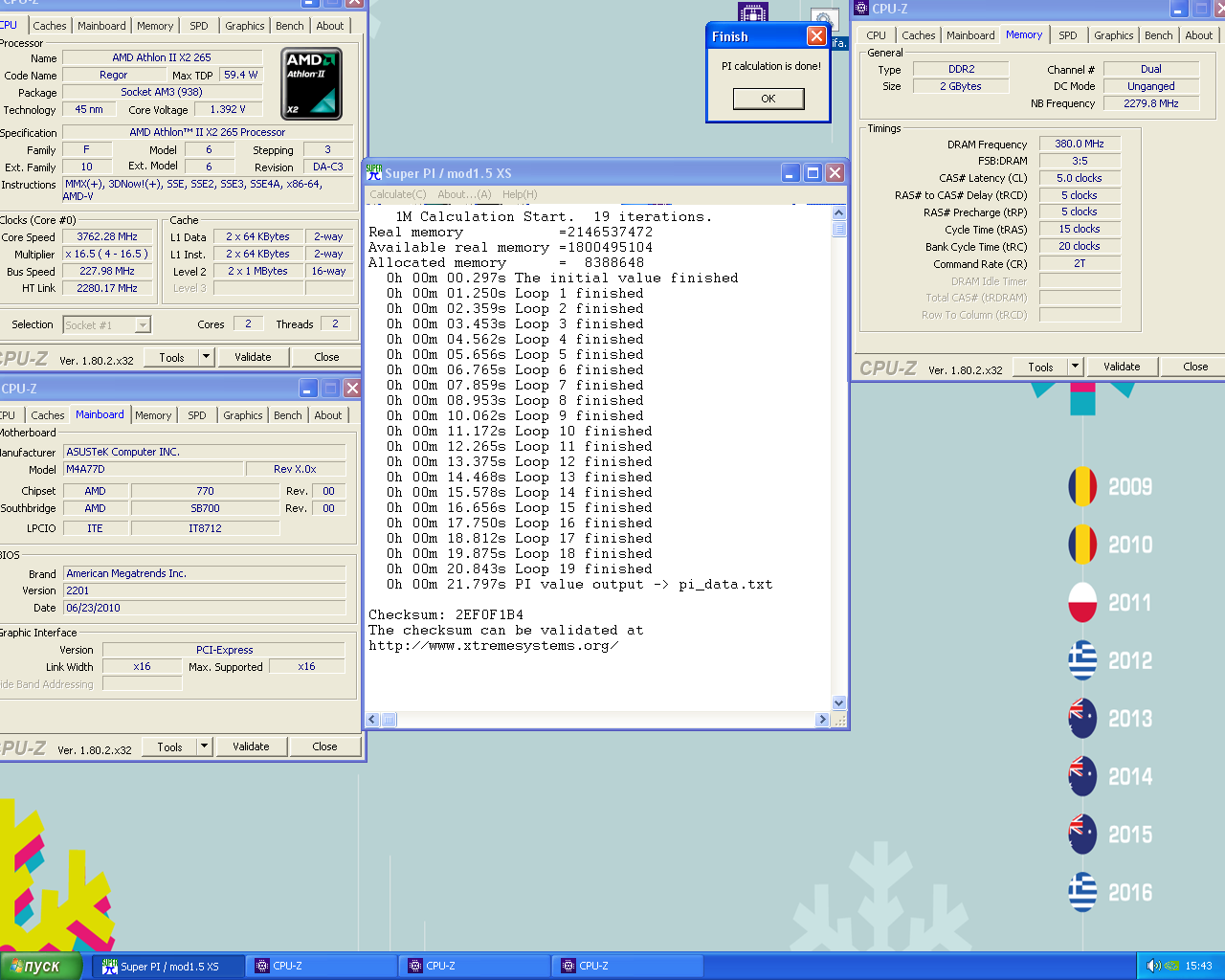Viewport: 1225px width, 980px height.
Task: Open About tab in Mainboard CPU-Z
Action: point(328,415)
